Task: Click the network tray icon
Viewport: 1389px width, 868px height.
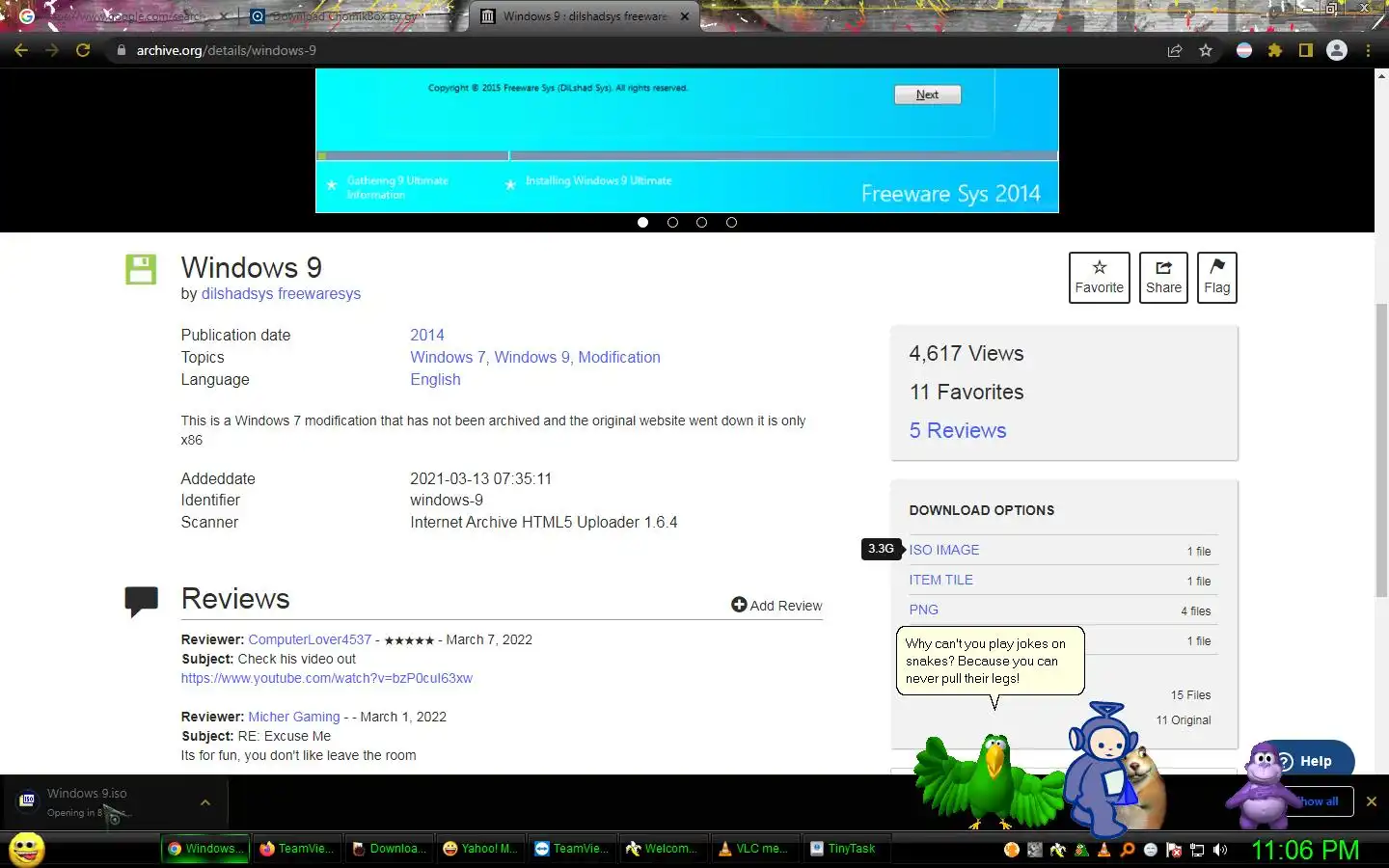Action: 1197,850
